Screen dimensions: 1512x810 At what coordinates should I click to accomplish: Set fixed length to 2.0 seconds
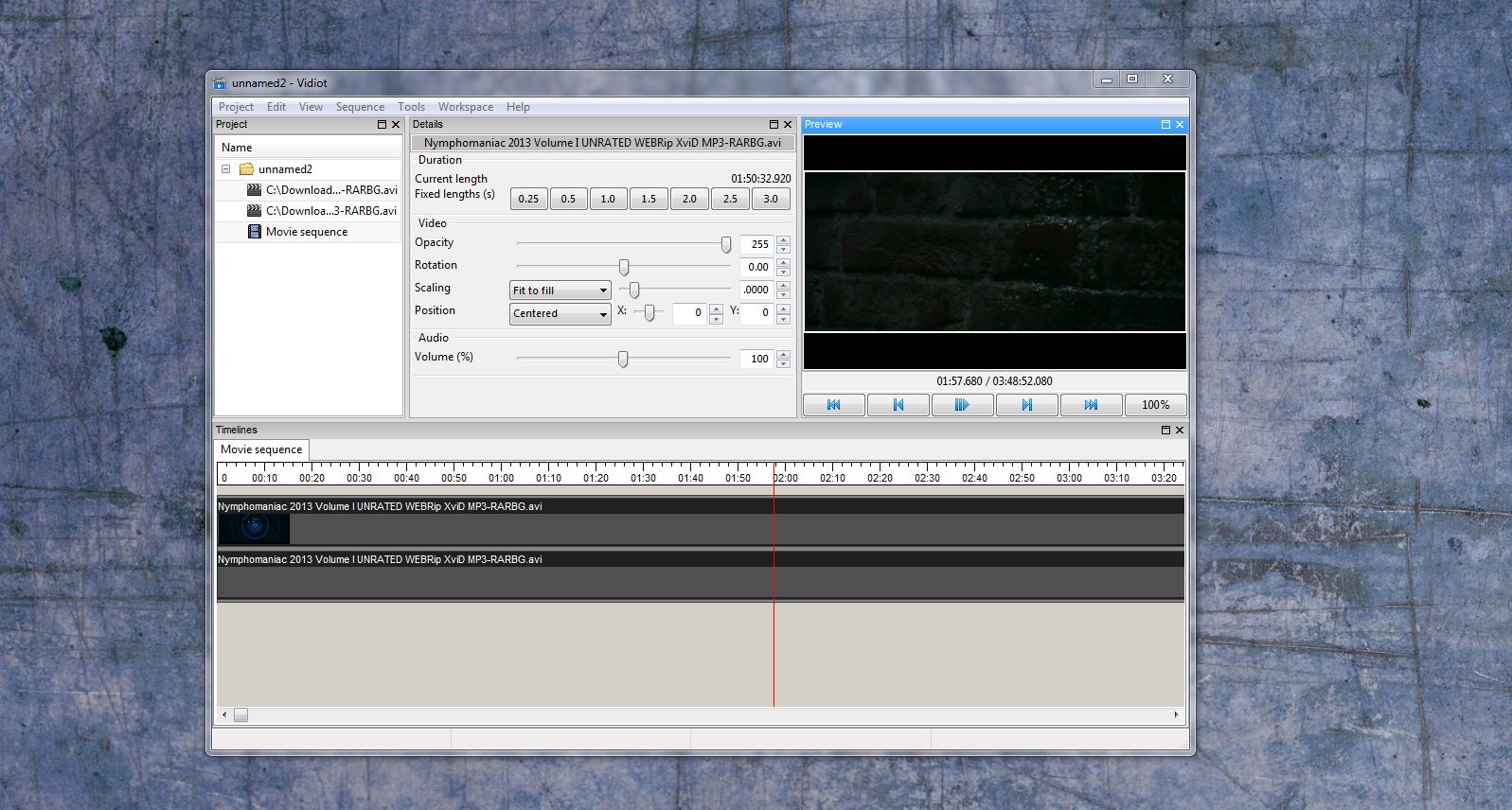(689, 199)
